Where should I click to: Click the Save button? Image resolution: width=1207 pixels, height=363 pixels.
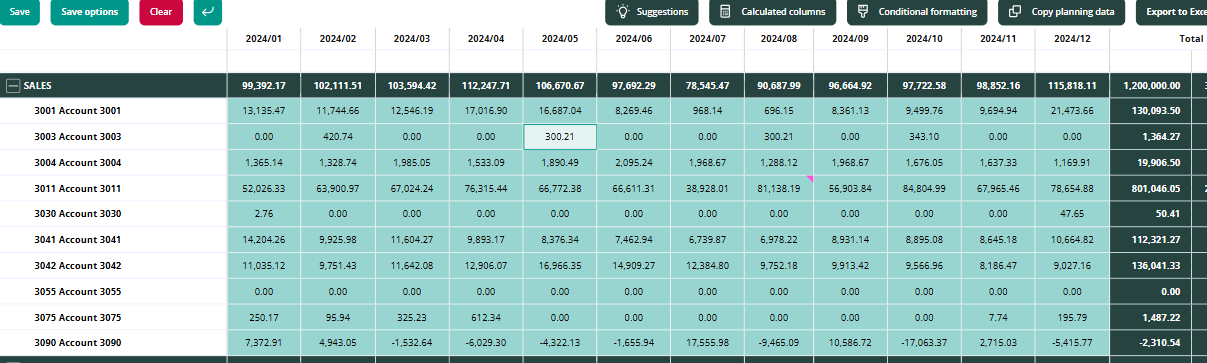click(20, 12)
